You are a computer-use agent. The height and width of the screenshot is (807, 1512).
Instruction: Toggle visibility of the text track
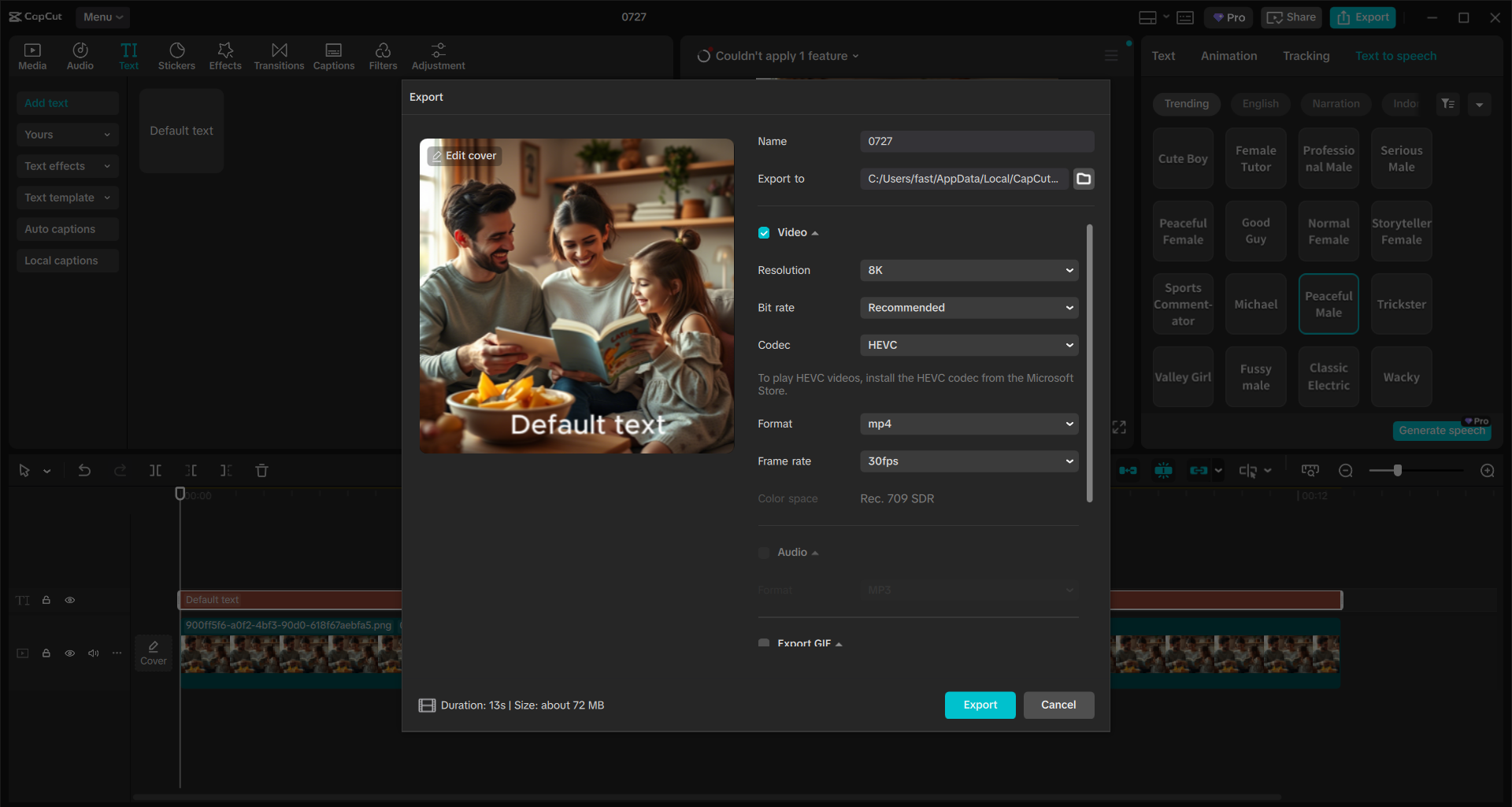click(70, 600)
